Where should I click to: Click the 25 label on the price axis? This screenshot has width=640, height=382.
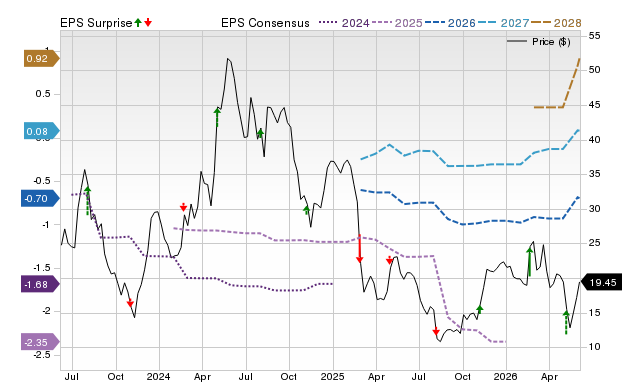click(x=594, y=243)
